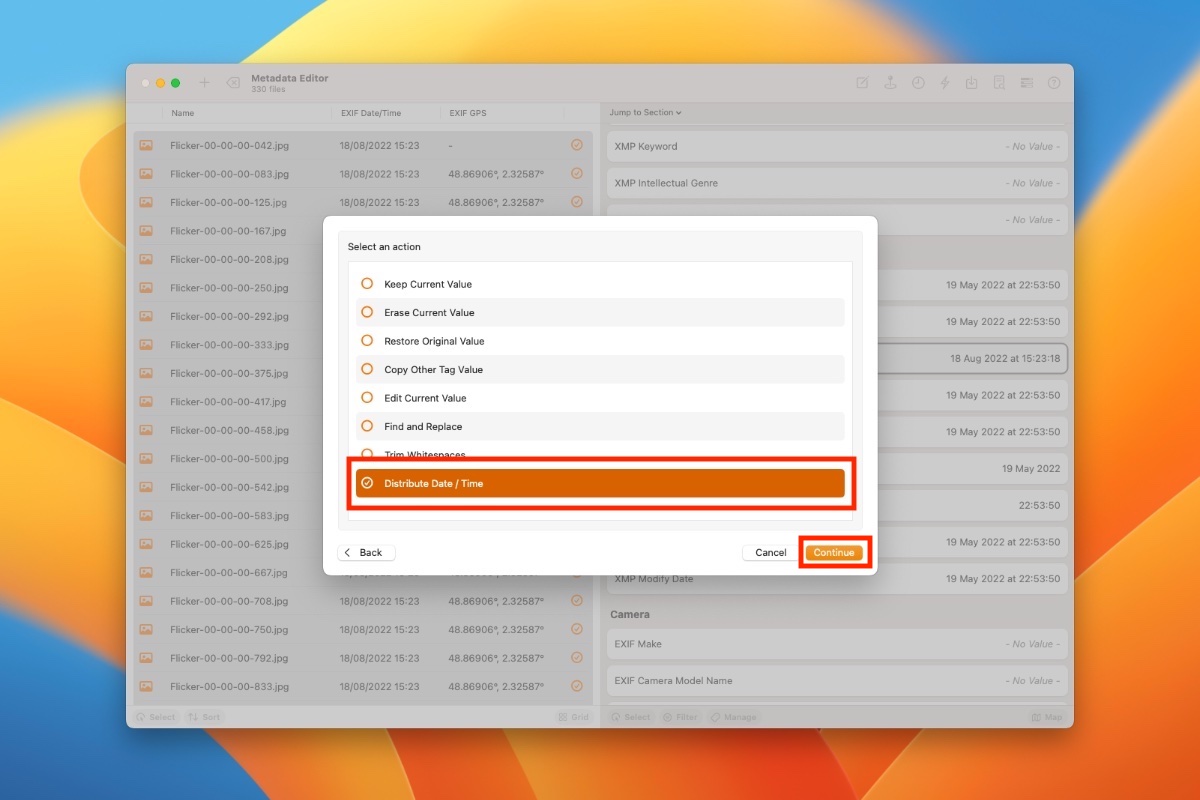Click the delete-arrow remove icon in the toolbar
This screenshot has height=800, width=1200.
pyautogui.click(x=233, y=83)
